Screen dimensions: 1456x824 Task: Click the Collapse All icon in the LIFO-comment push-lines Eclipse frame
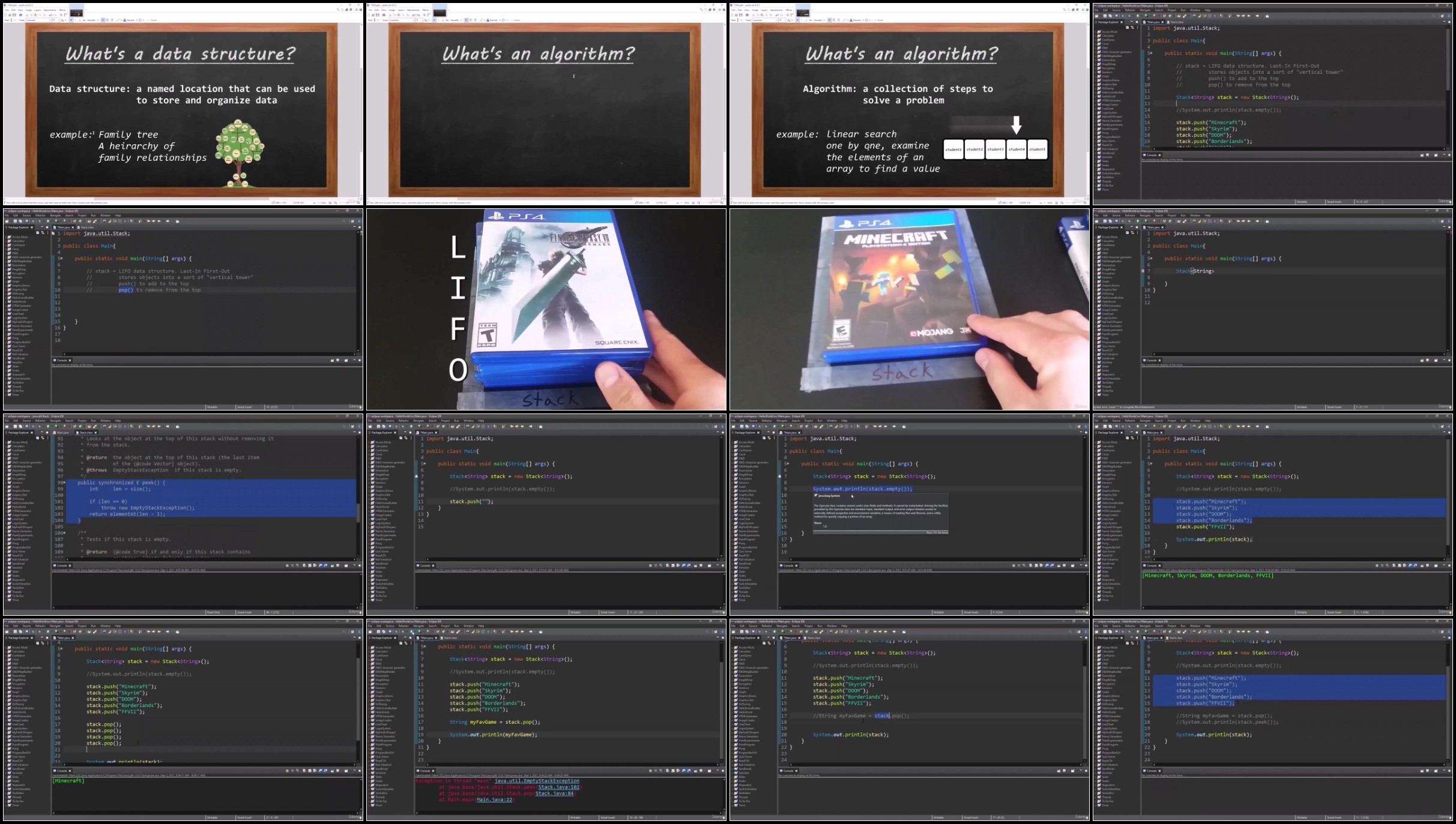[1127, 28]
